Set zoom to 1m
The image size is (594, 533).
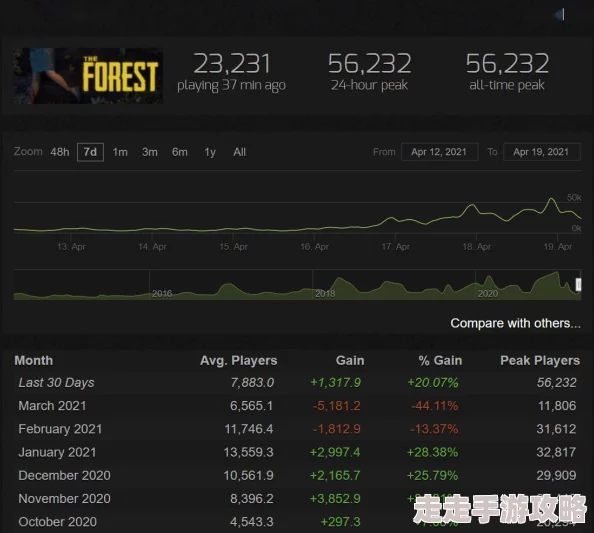point(120,152)
